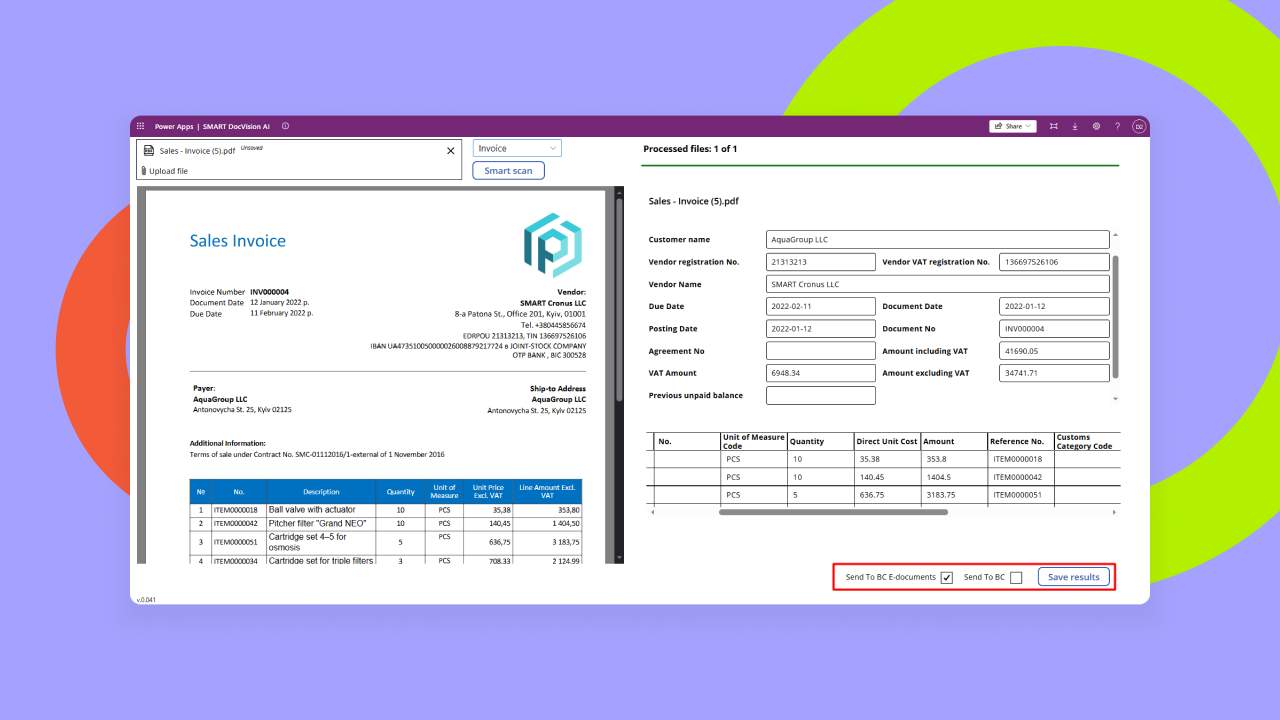
Task: Click the download icon in the header
Action: [1075, 126]
